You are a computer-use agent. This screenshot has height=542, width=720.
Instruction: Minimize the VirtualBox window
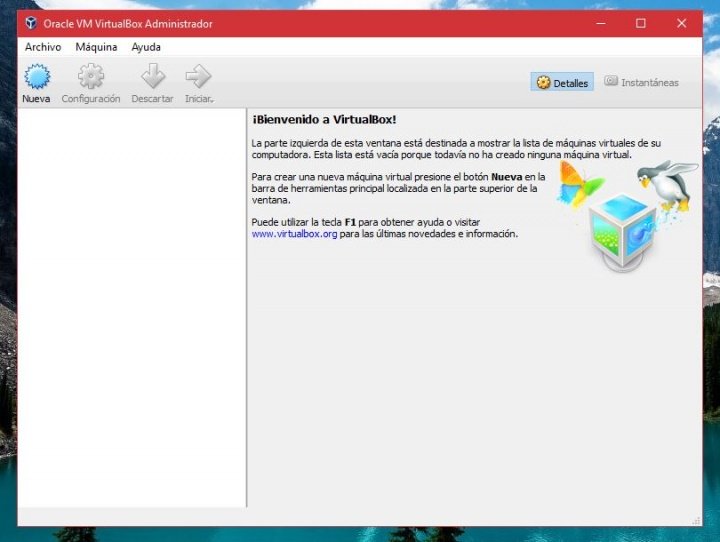point(601,23)
